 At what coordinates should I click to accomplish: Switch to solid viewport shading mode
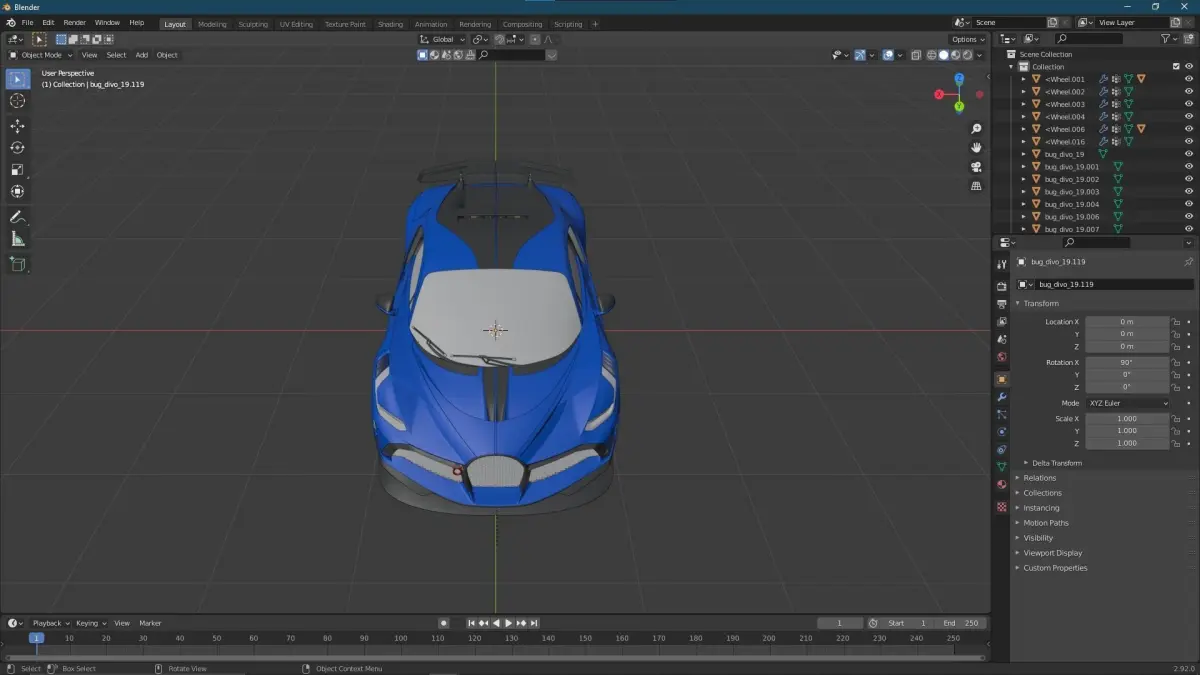click(943, 55)
